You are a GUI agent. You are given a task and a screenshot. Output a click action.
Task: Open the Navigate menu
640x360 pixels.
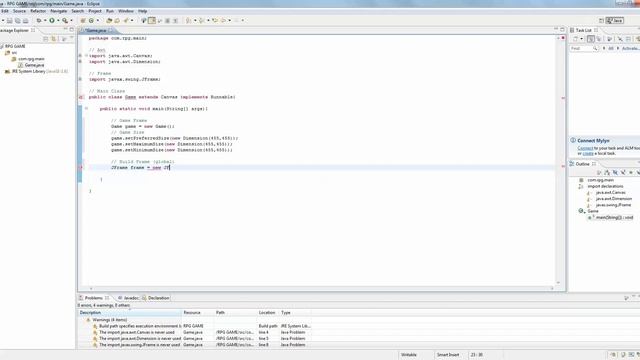point(59,11)
